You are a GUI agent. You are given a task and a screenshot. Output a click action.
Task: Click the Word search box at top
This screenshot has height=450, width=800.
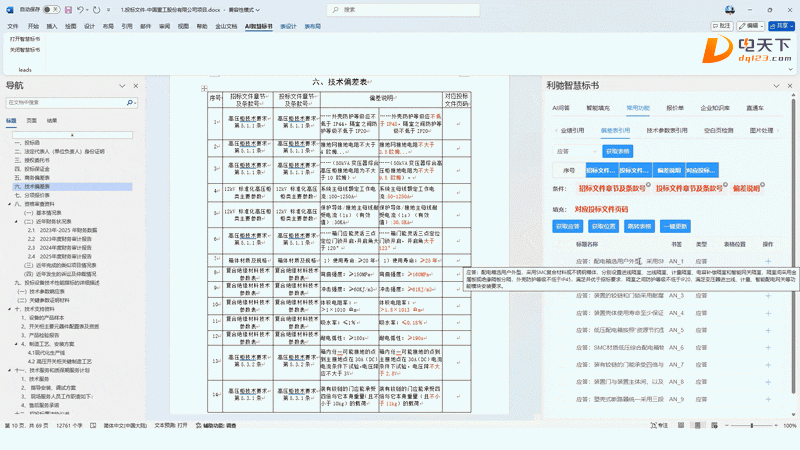[x=403, y=10]
